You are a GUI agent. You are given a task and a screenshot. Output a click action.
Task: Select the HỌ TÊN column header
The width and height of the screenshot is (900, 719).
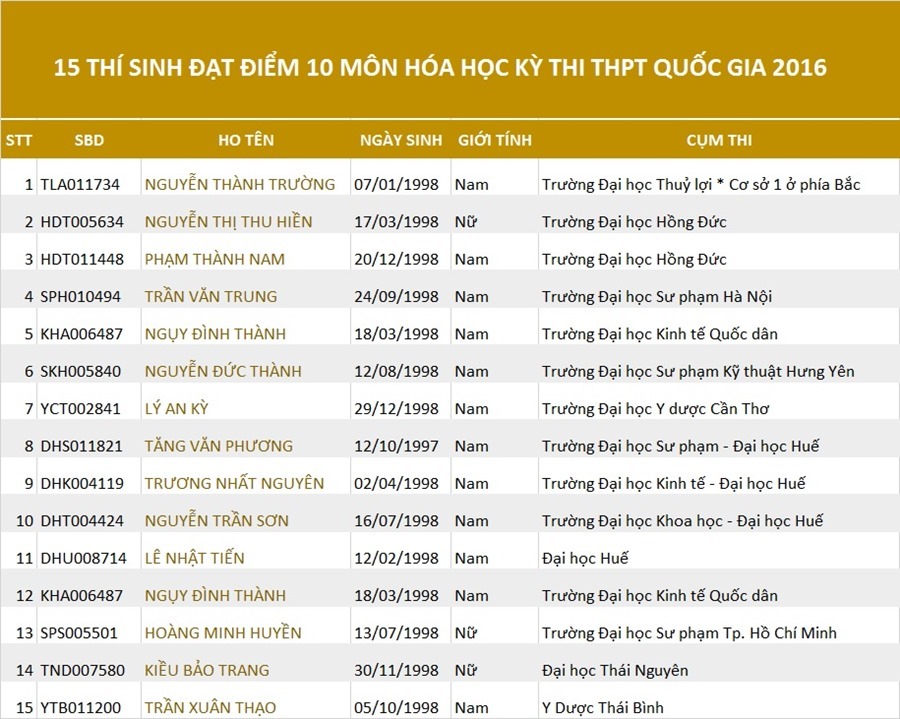[x=245, y=141]
